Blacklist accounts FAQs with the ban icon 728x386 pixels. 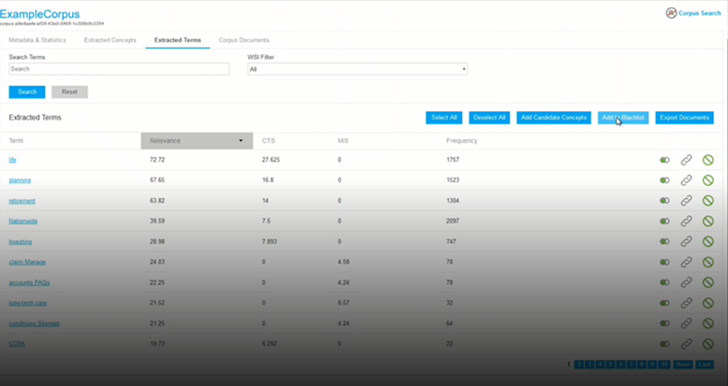(x=708, y=282)
